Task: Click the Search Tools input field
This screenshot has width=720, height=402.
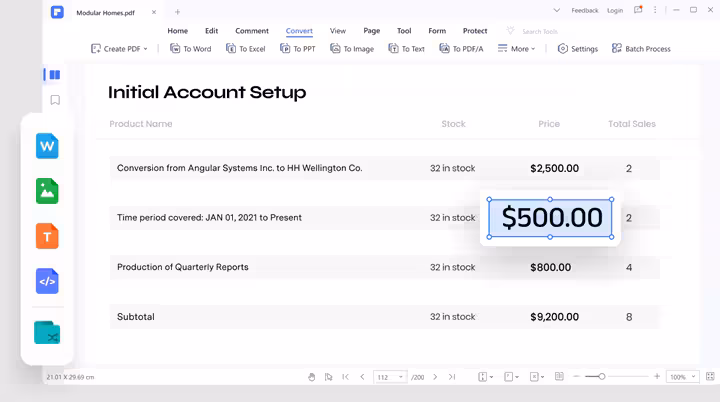Action: 540,31
